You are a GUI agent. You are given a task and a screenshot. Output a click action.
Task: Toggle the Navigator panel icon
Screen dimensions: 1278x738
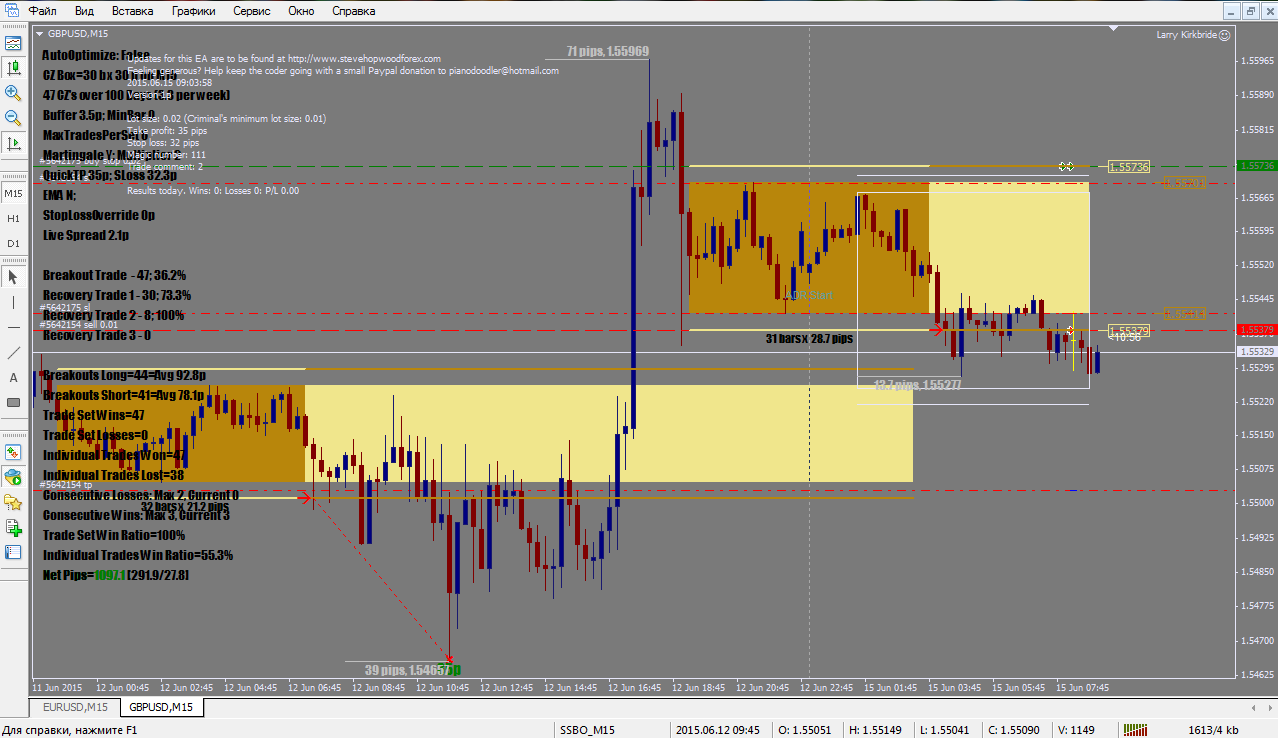[13, 477]
